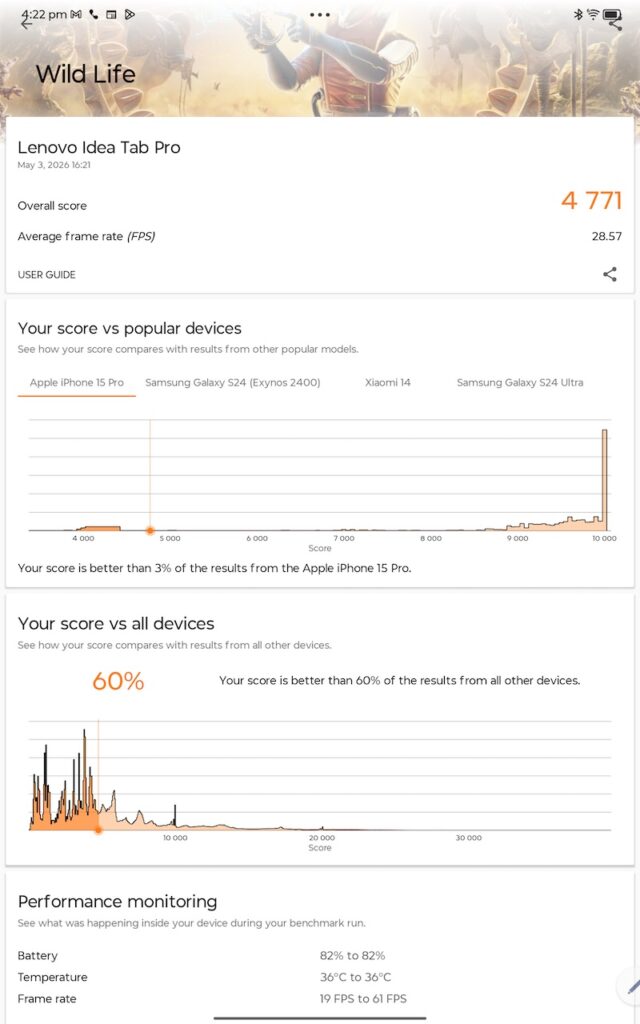Screen dimensions: 640x1024
Task: Tap the Play Store notification icon
Action: pos(130,14)
